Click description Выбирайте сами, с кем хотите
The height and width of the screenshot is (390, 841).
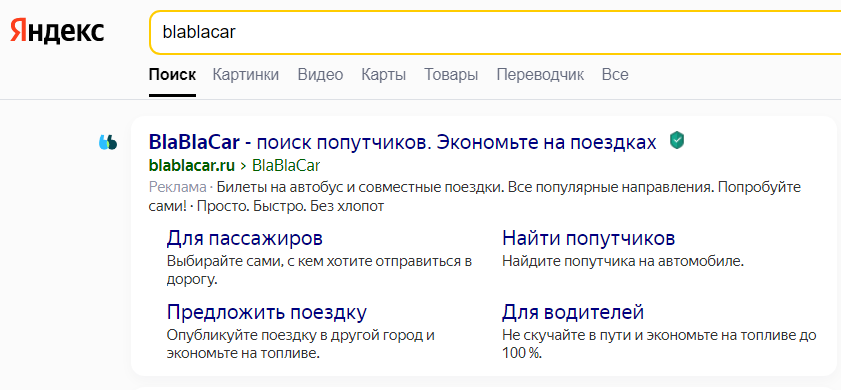(x=319, y=270)
